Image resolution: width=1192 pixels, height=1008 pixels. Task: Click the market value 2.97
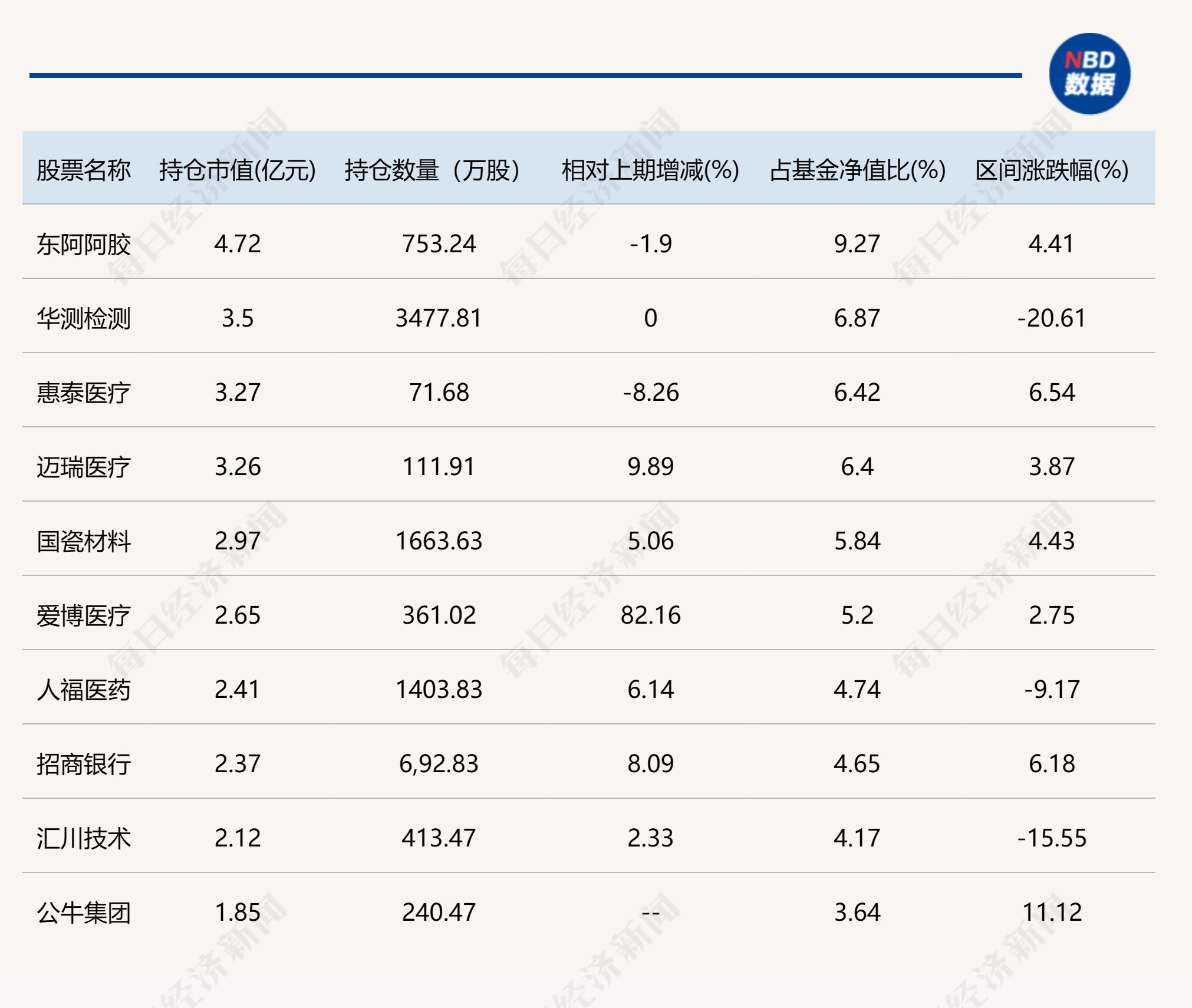click(238, 541)
